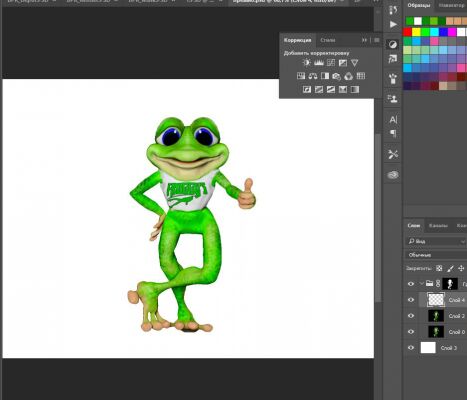467x400 pixels.
Task: Click the mask link icon on the group
Action: (438, 284)
